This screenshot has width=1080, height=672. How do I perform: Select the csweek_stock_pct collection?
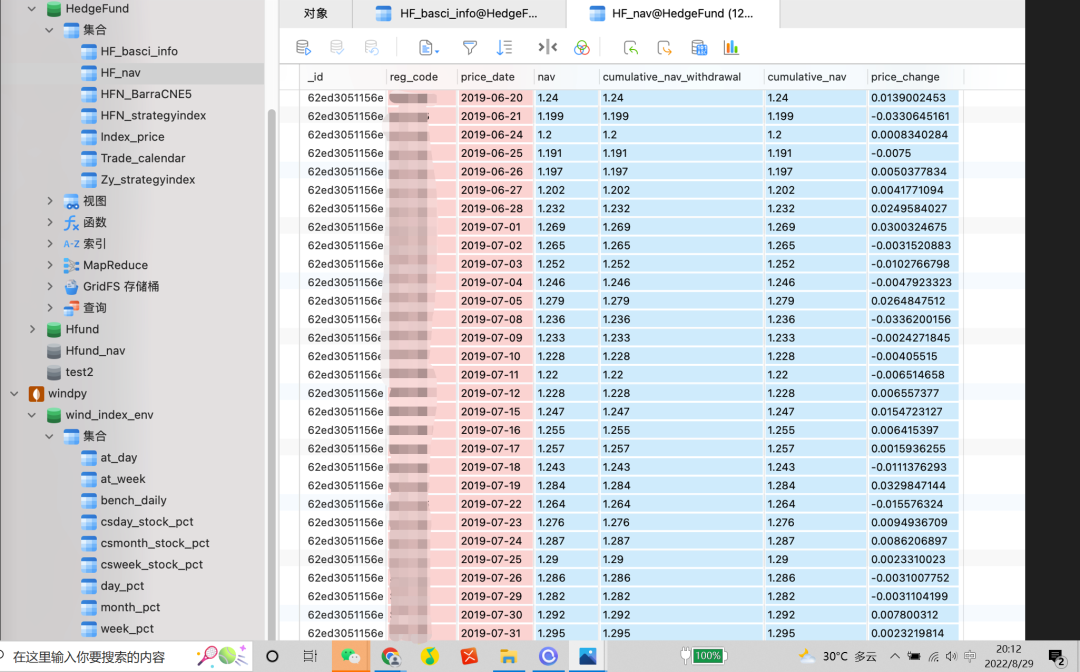click(152, 564)
